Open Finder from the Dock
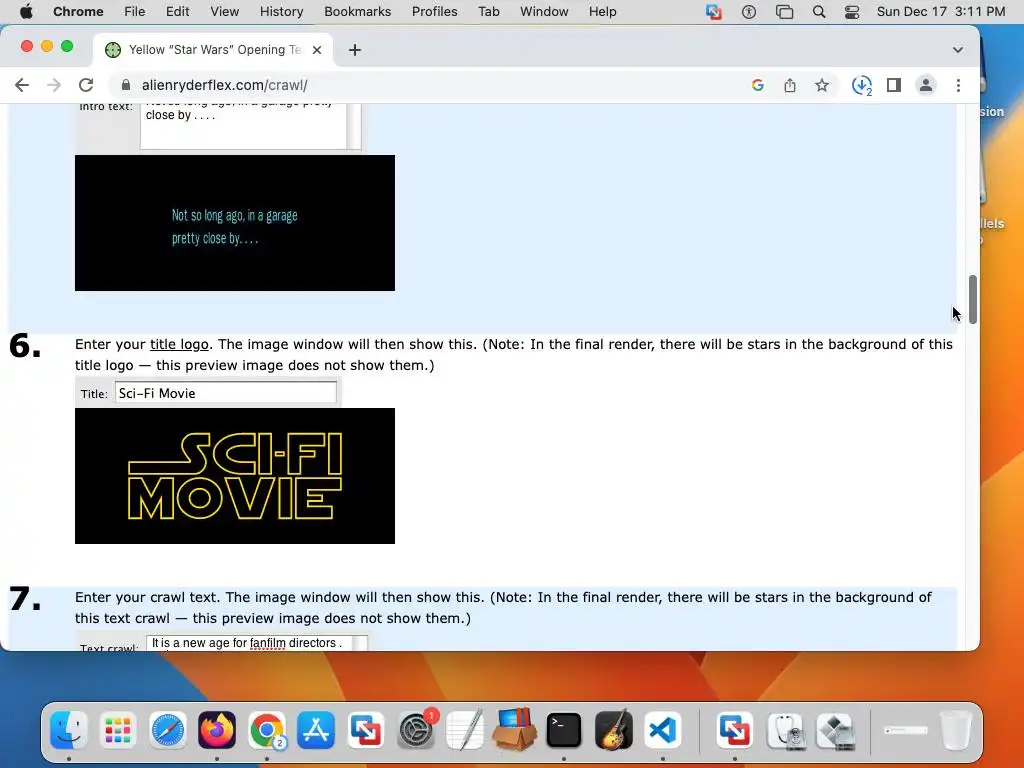 tap(69, 730)
